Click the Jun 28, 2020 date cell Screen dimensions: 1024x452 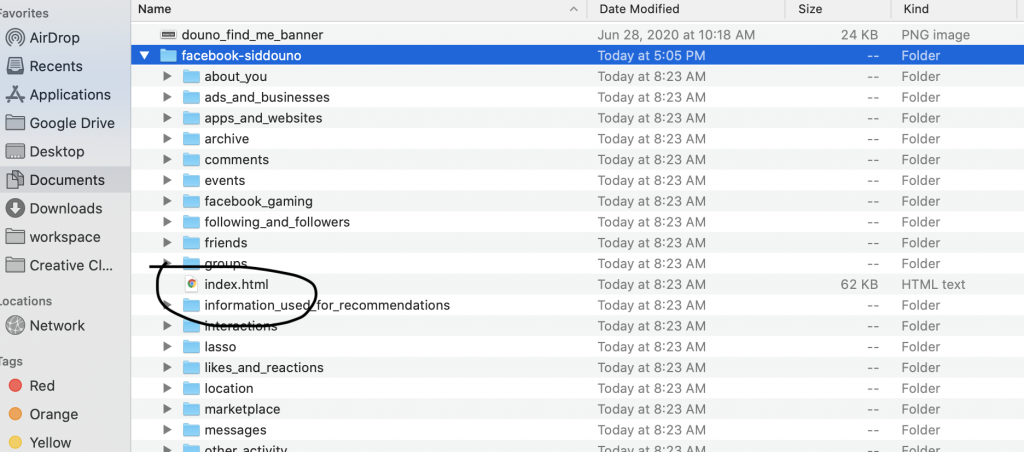pyautogui.click(x=677, y=35)
